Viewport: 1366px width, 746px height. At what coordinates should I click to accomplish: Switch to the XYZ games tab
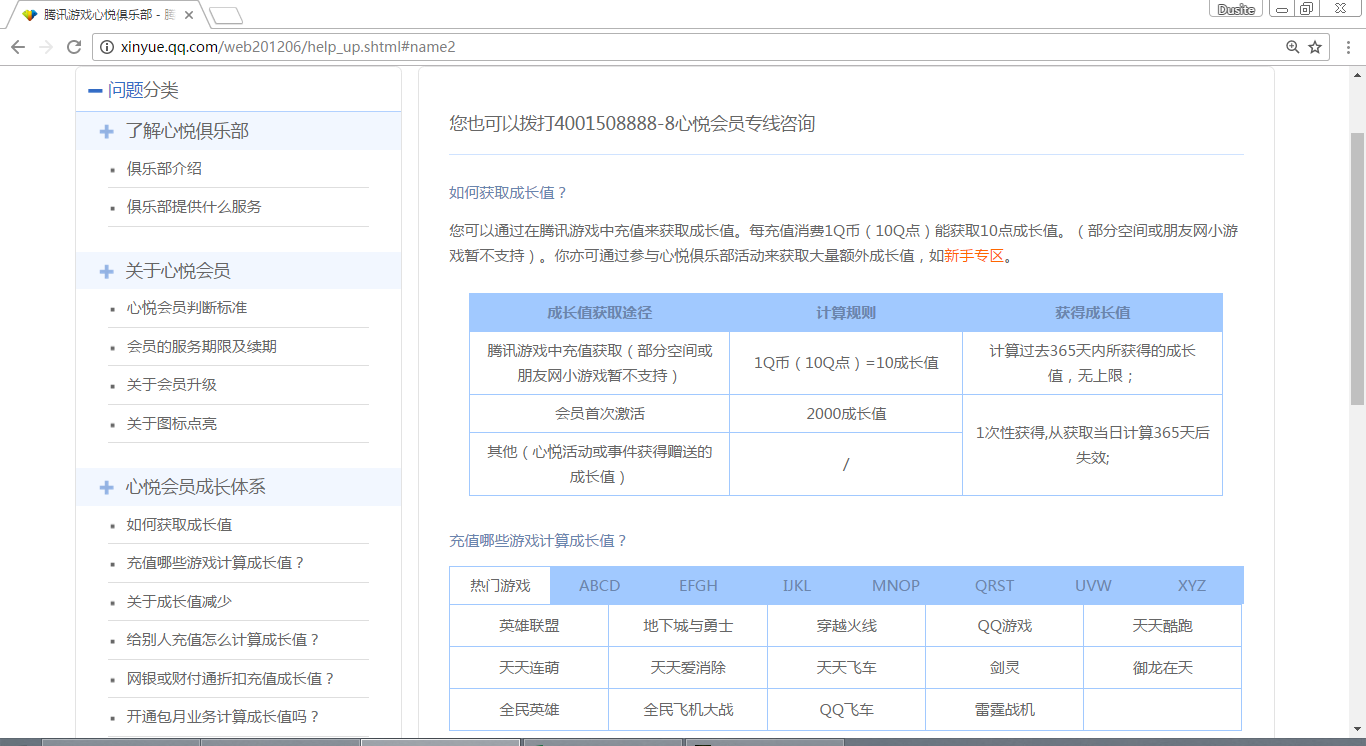(1192, 586)
